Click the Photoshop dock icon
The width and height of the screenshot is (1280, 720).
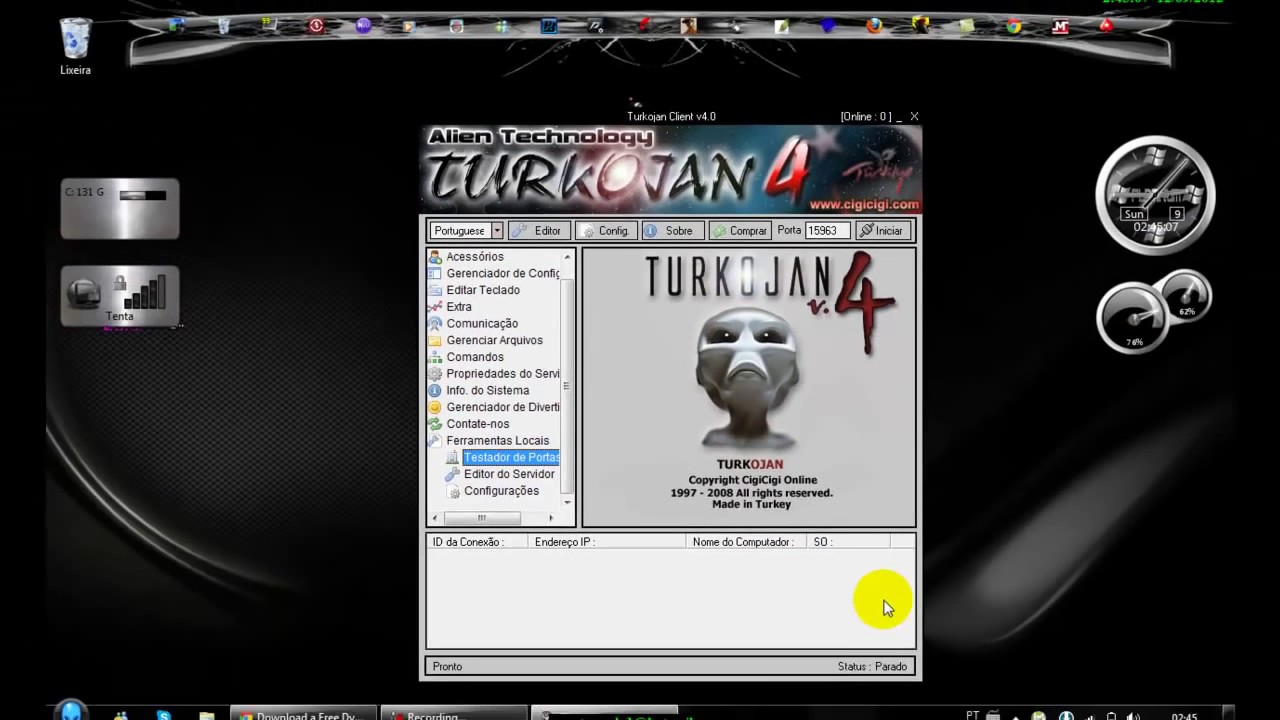coord(549,26)
